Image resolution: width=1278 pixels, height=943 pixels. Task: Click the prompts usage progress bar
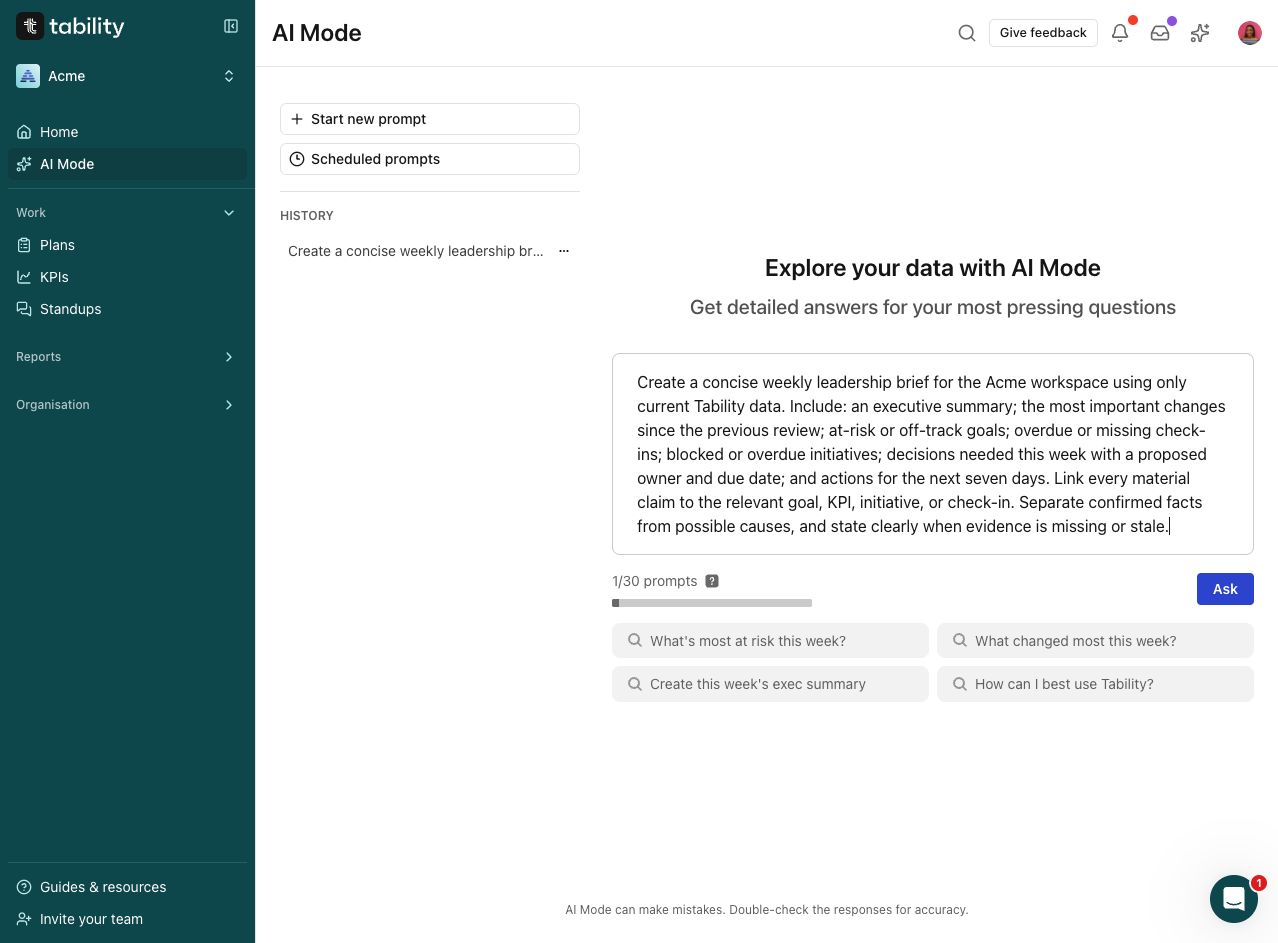pyautogui.click(x=712, y=603)
